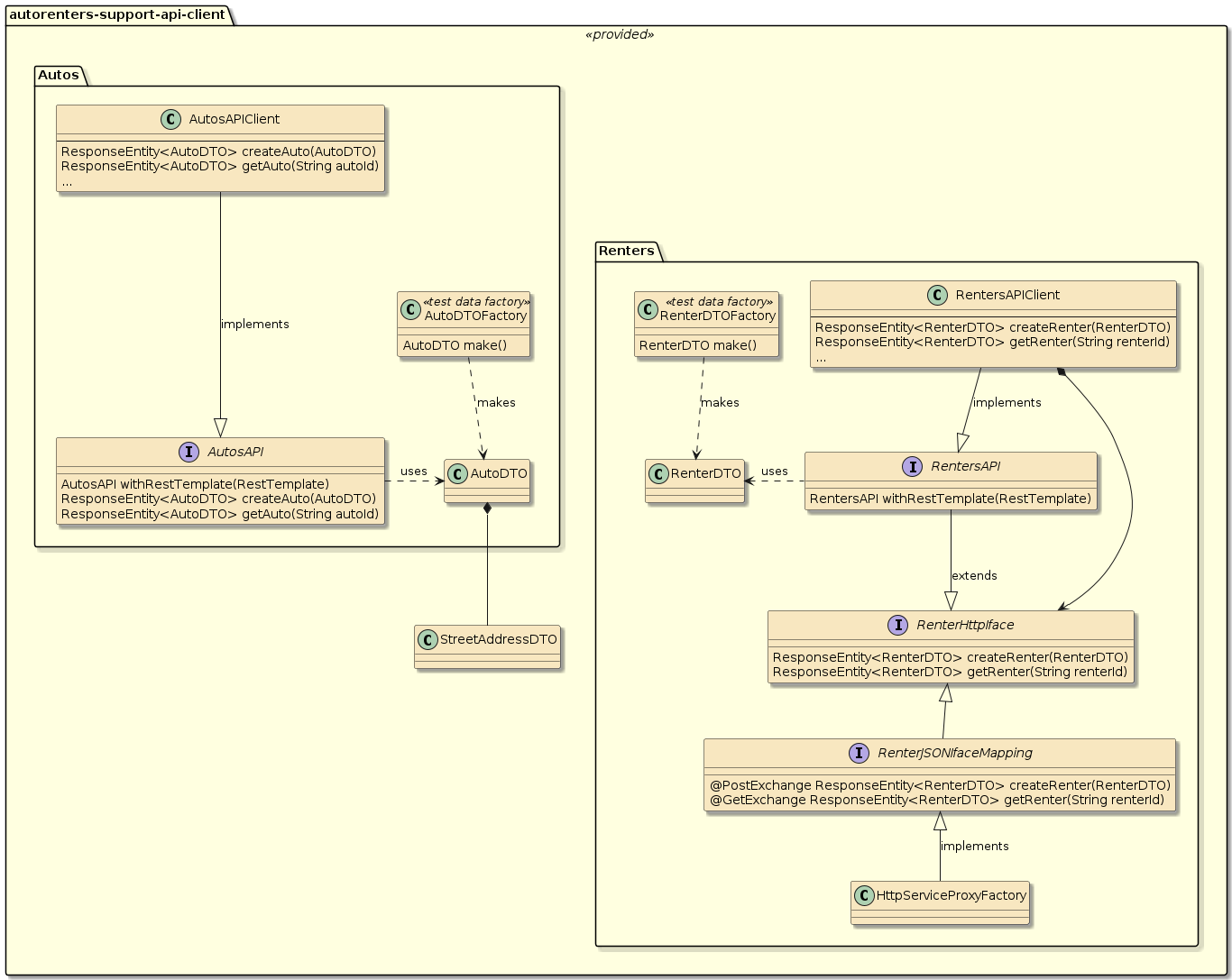Click the RentersAPIClient class name
This screenshot has height=980, width=1232.
pyautogui.click(x=1007, y=295)
